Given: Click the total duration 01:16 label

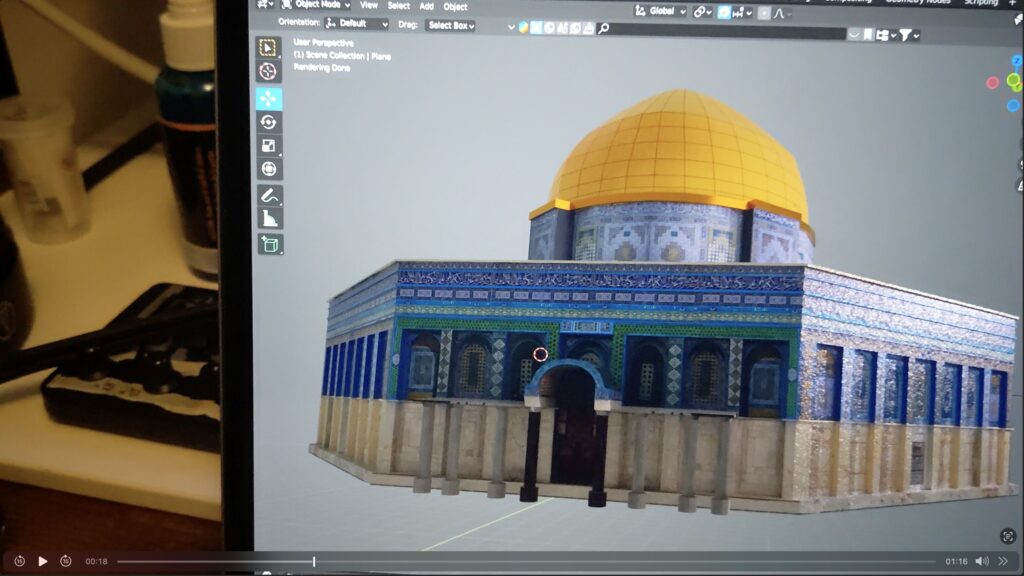Looking at the screenshot, I should coord(956,561).
